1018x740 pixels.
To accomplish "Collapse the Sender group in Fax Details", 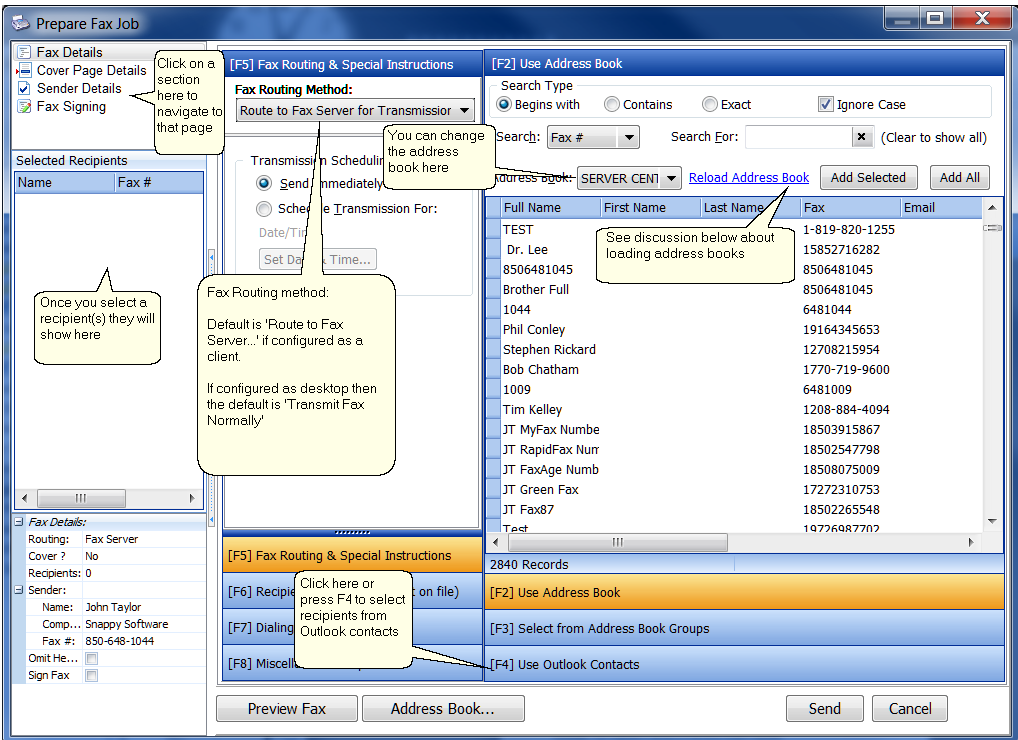I will tap(20, 590).
